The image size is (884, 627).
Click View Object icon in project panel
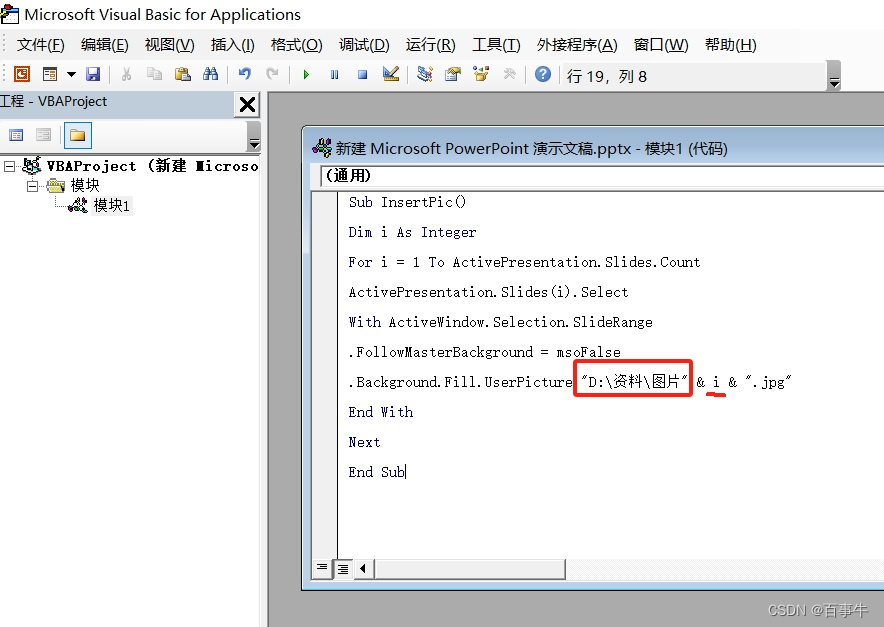43,135
